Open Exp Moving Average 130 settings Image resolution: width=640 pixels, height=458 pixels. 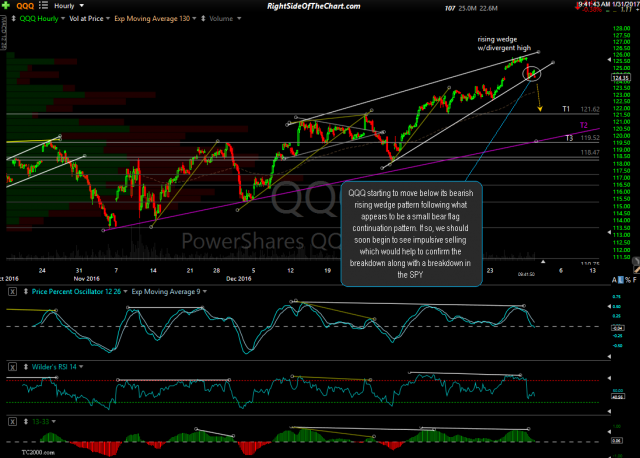[x=152, y=18]
